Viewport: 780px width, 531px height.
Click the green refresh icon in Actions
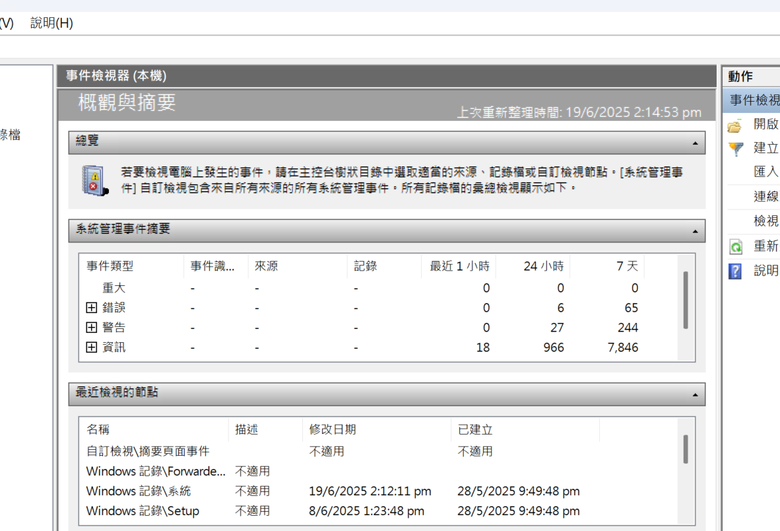pyautogui.click(x=736, y=246)
